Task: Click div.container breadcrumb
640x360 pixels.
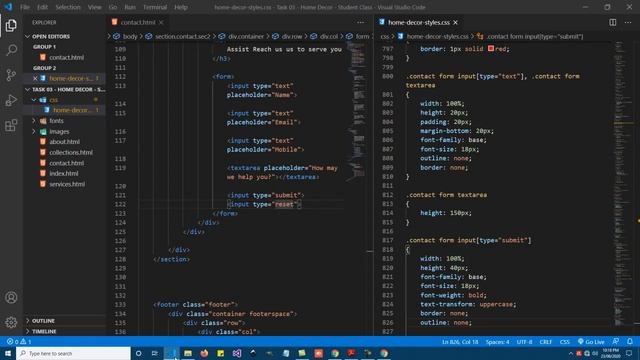Action: (246, 36)
